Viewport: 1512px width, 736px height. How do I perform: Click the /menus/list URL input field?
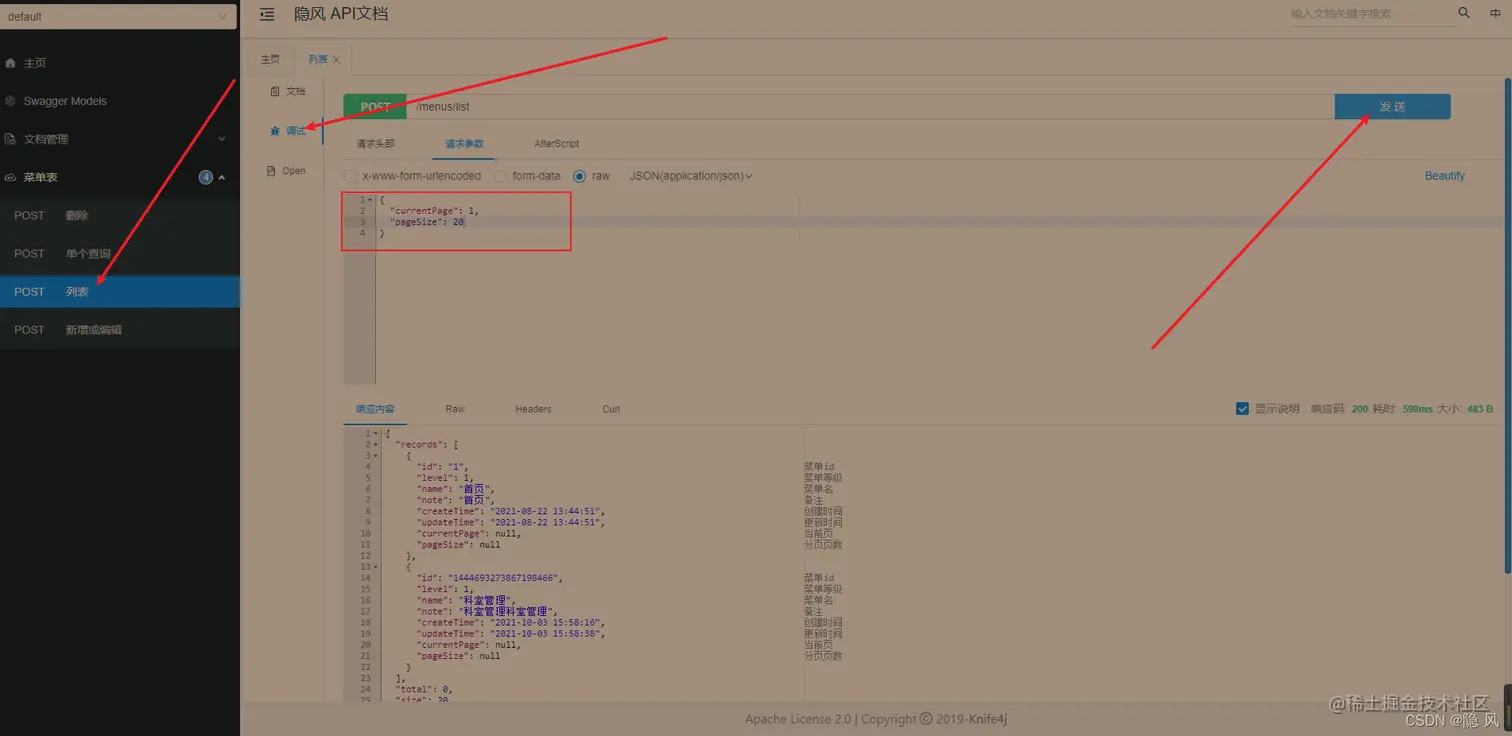(x=870, y=107)
